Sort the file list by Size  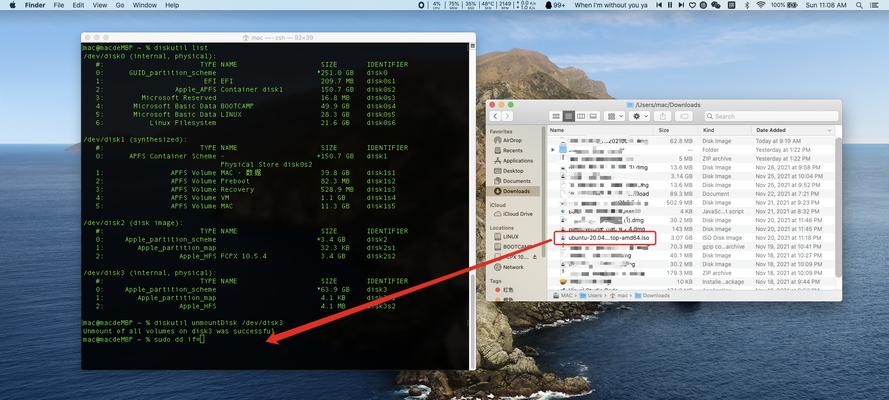675,130
